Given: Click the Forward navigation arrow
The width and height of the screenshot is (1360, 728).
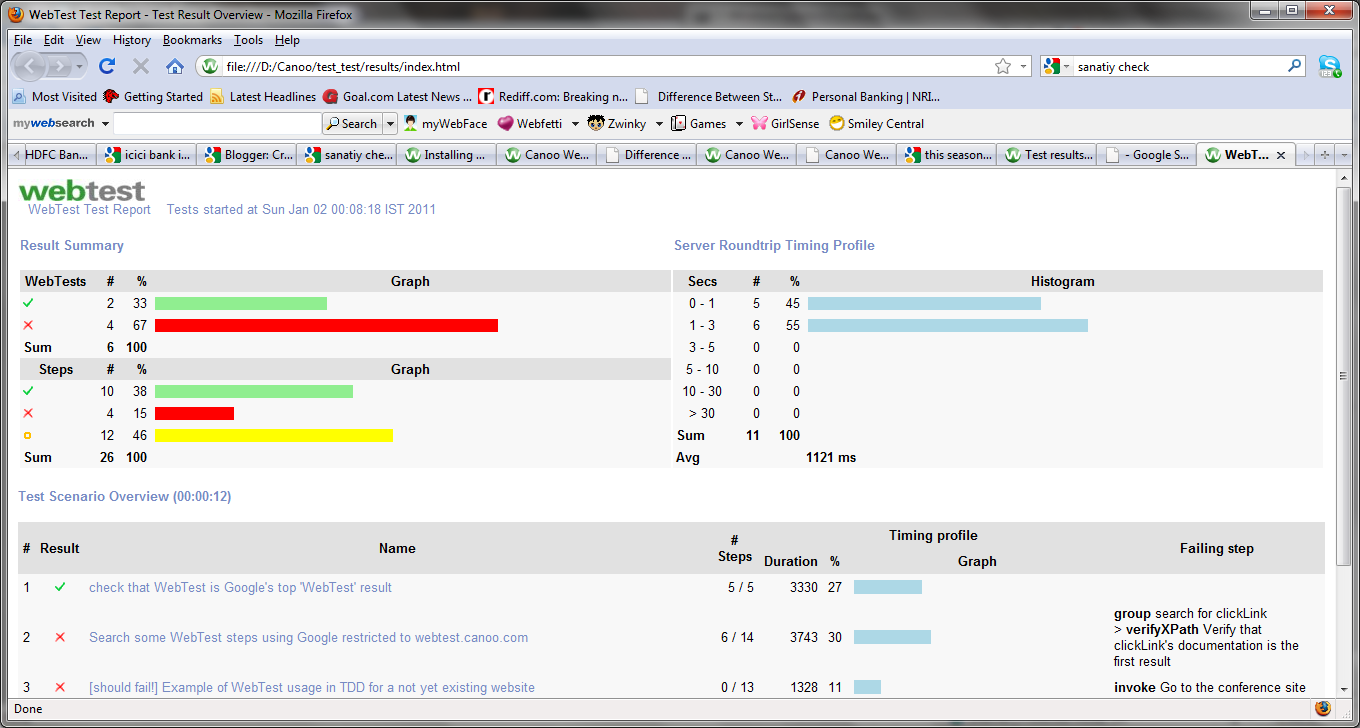Looking at the screenshot, I should click(60, 66).
